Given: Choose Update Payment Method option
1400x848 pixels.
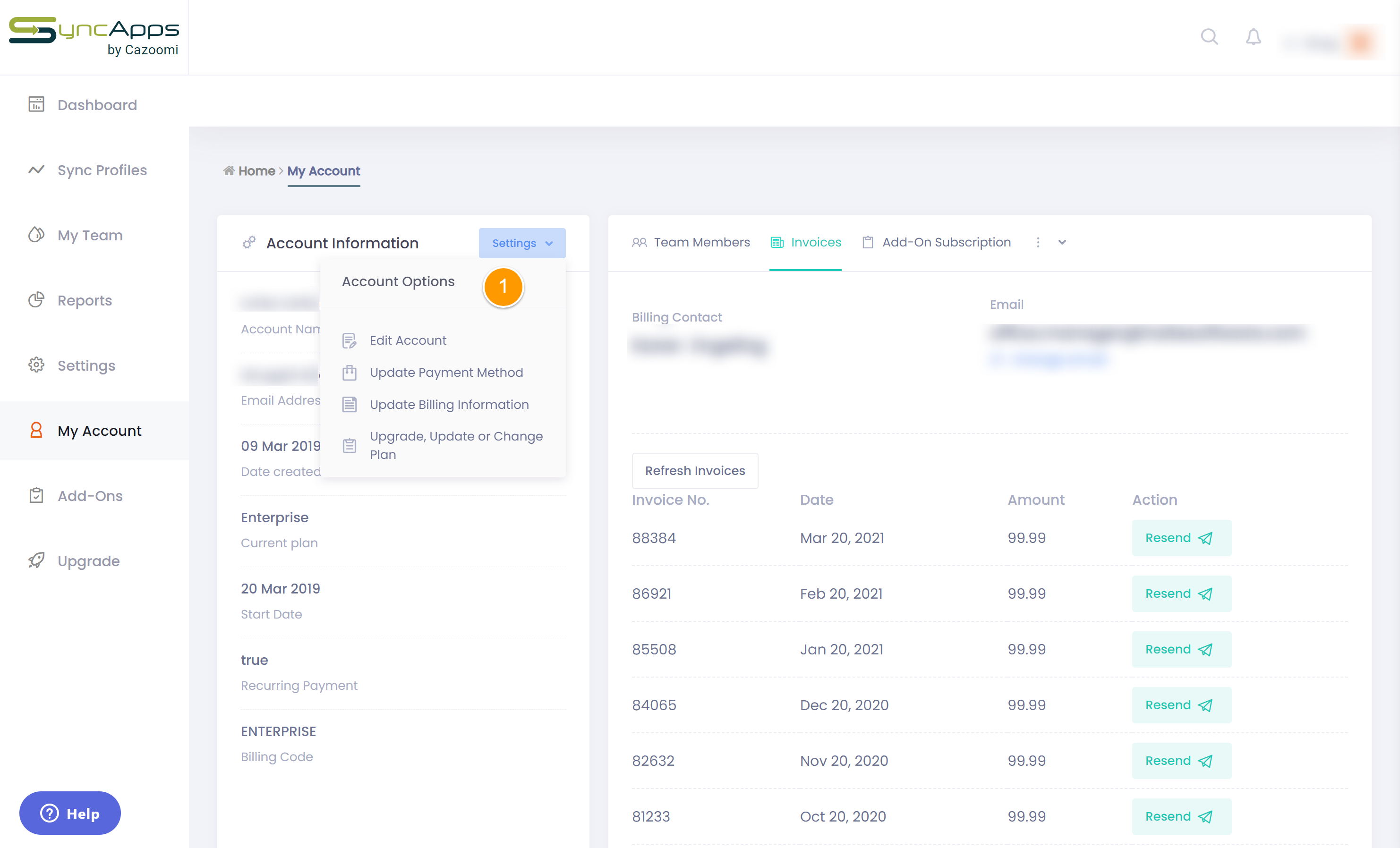Looking at the screenshot, I should [446, 373].
